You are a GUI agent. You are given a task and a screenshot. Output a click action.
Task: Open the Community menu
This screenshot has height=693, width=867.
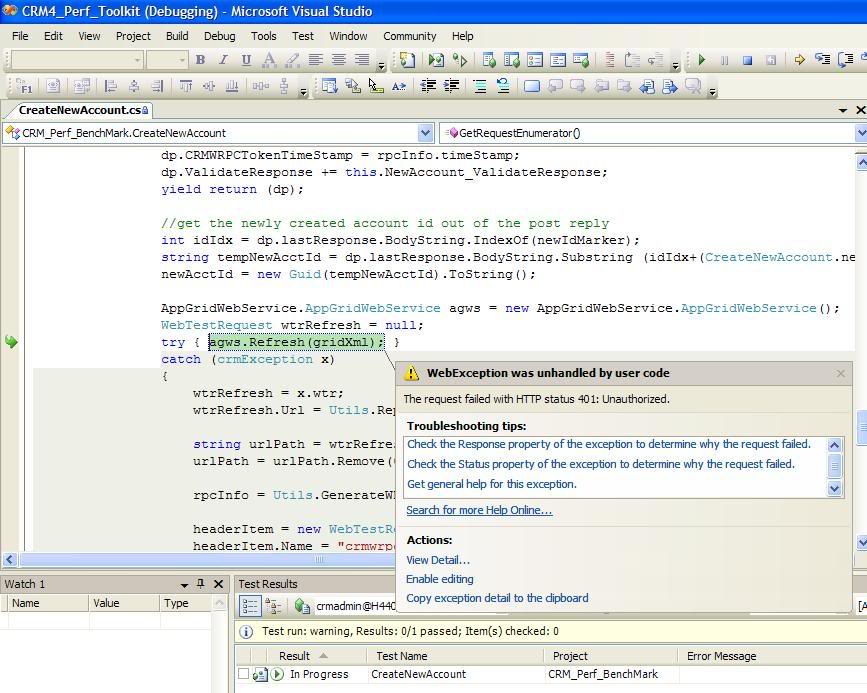410,36
